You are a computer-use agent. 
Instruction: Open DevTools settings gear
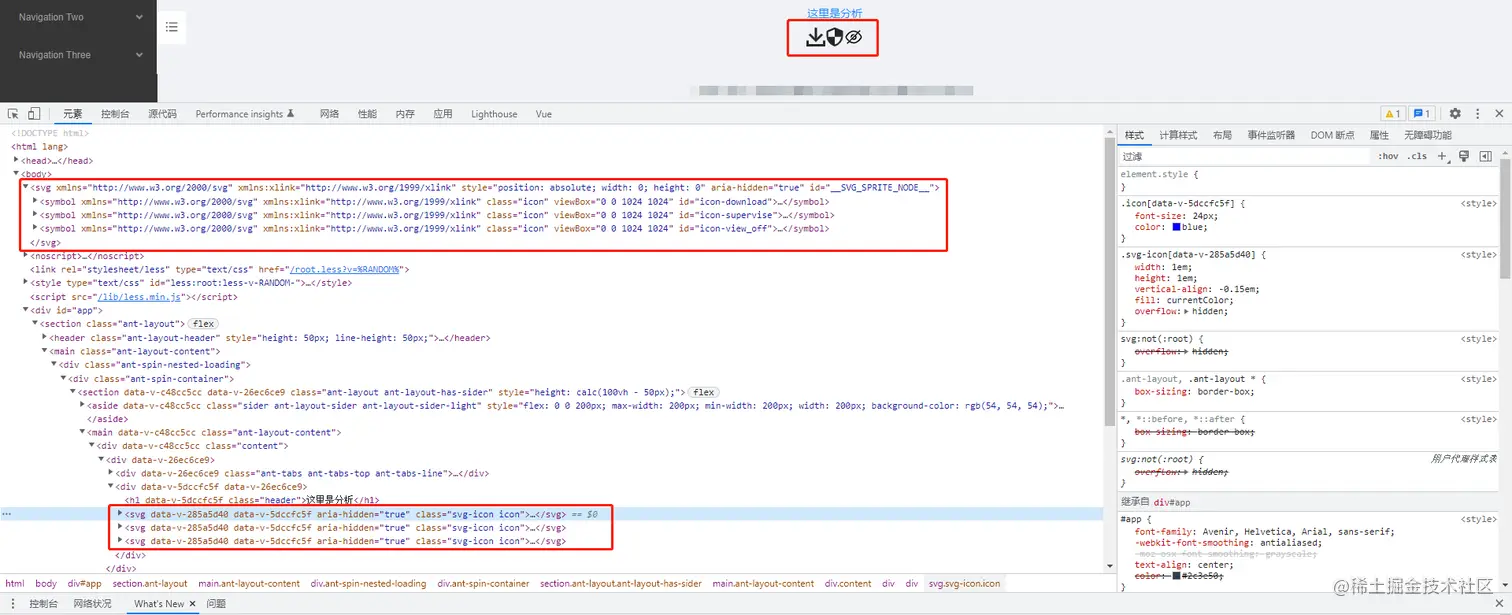(x=1455, y=114)
